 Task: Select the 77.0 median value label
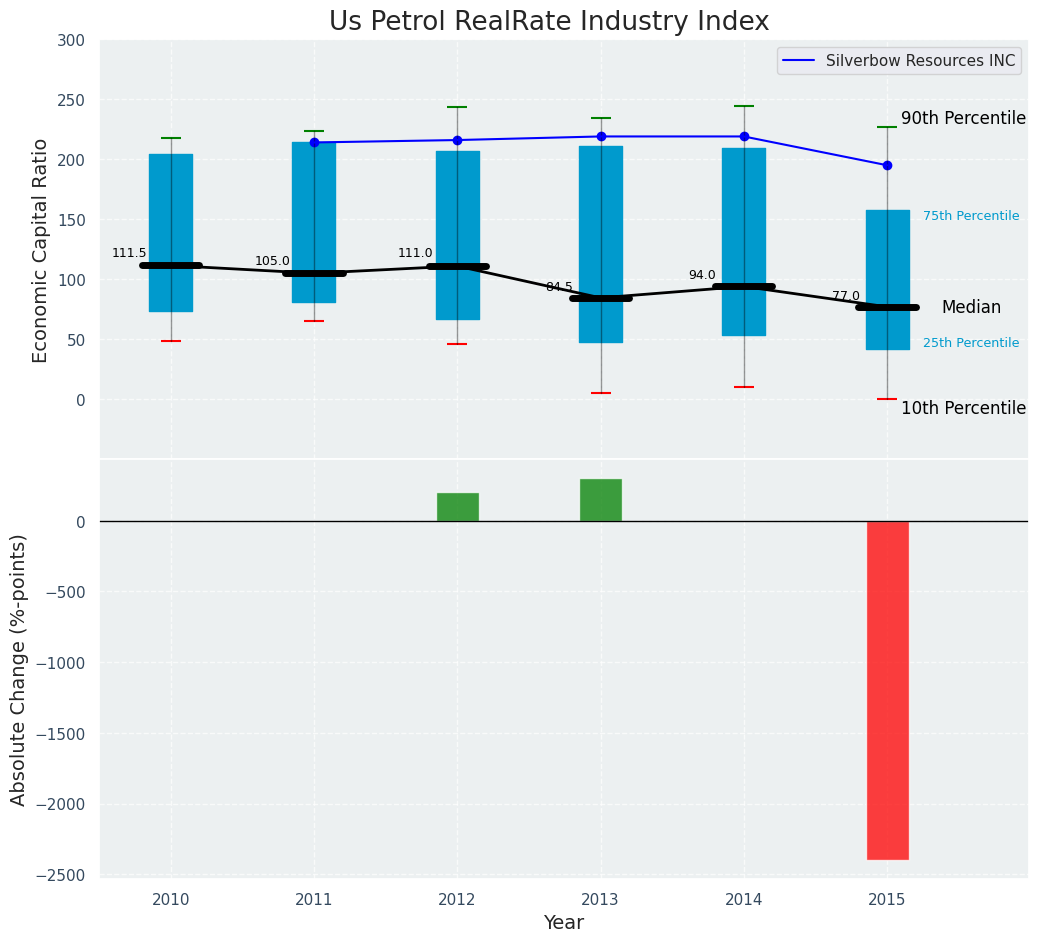[846, 297]
